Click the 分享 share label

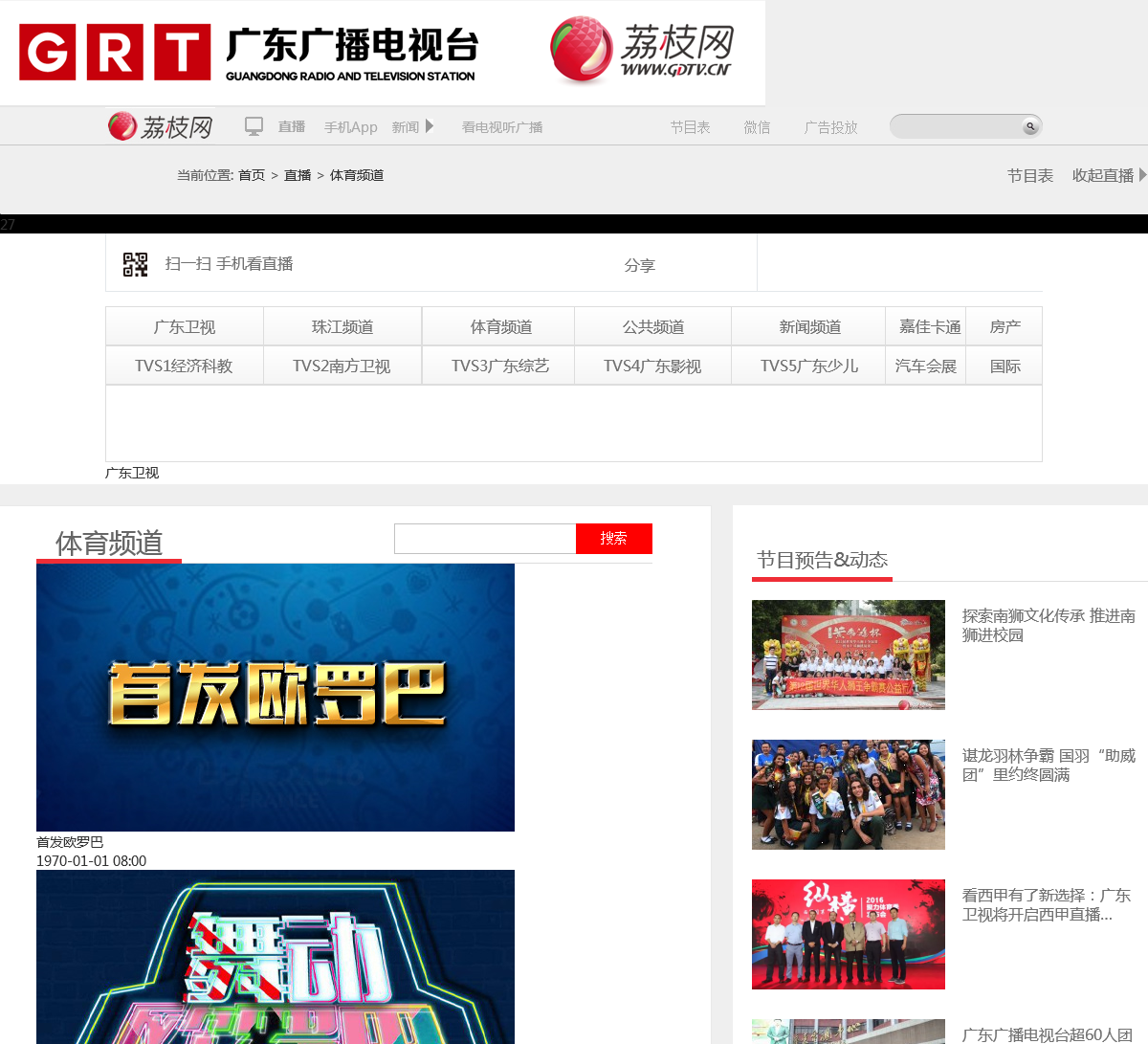point(640,265)
